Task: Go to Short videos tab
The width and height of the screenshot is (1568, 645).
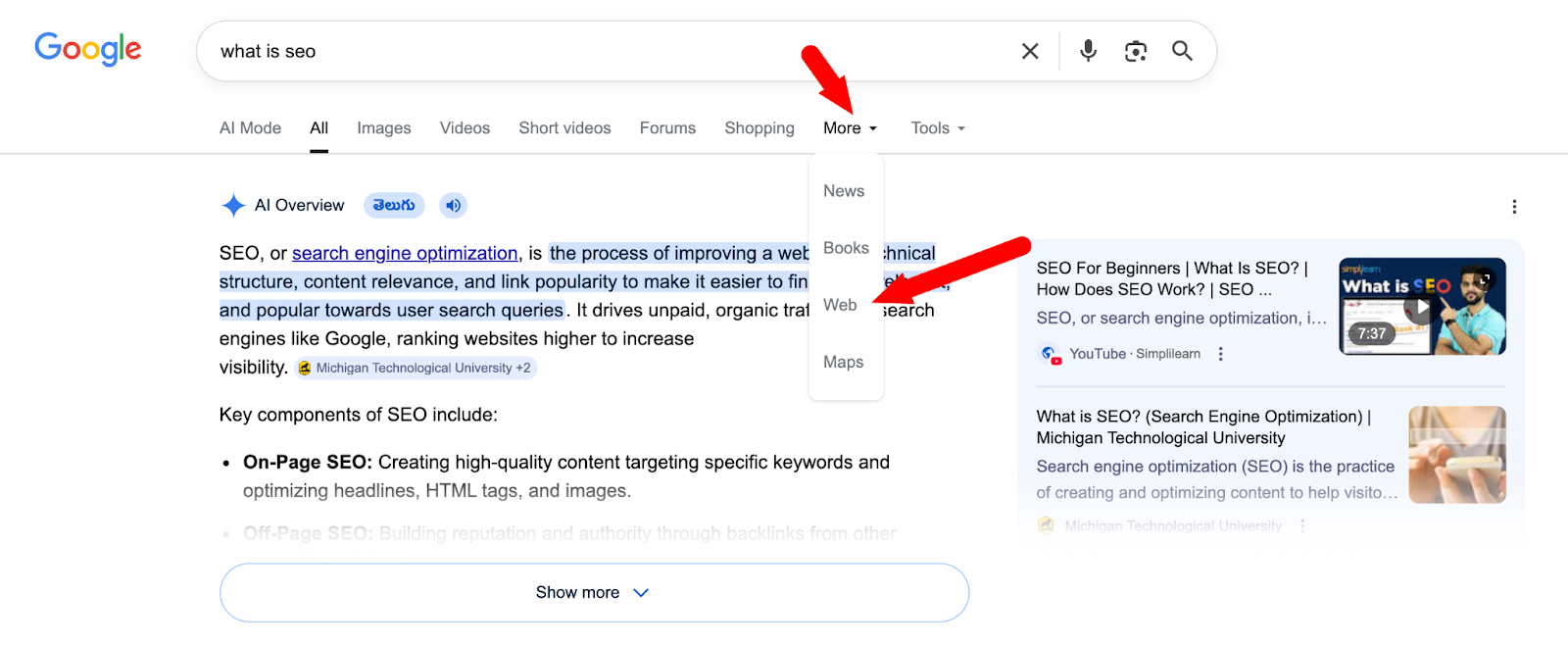Action: point(564,128)
